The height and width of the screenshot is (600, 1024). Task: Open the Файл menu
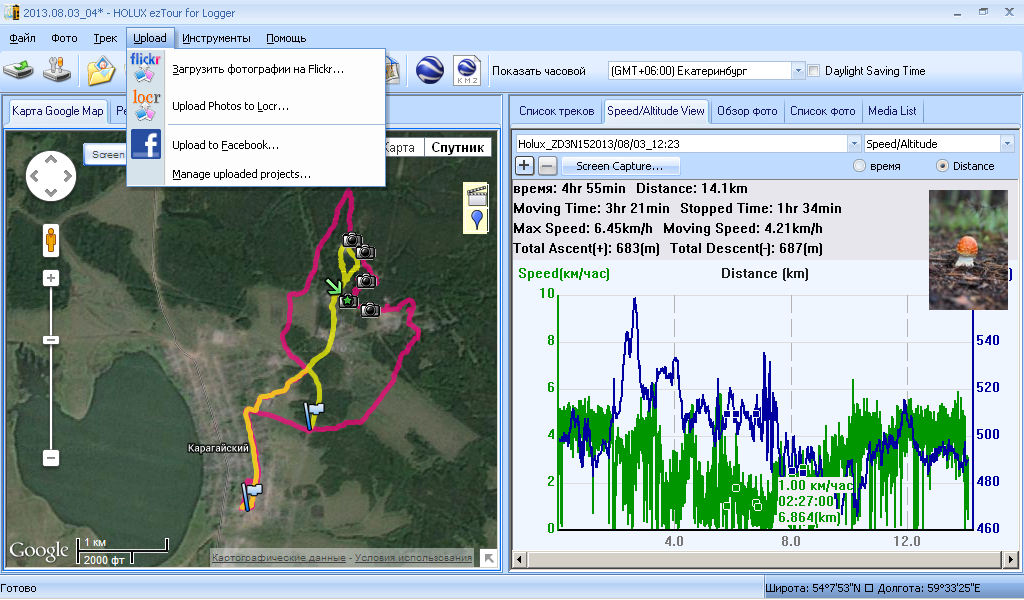click(22, 38)
